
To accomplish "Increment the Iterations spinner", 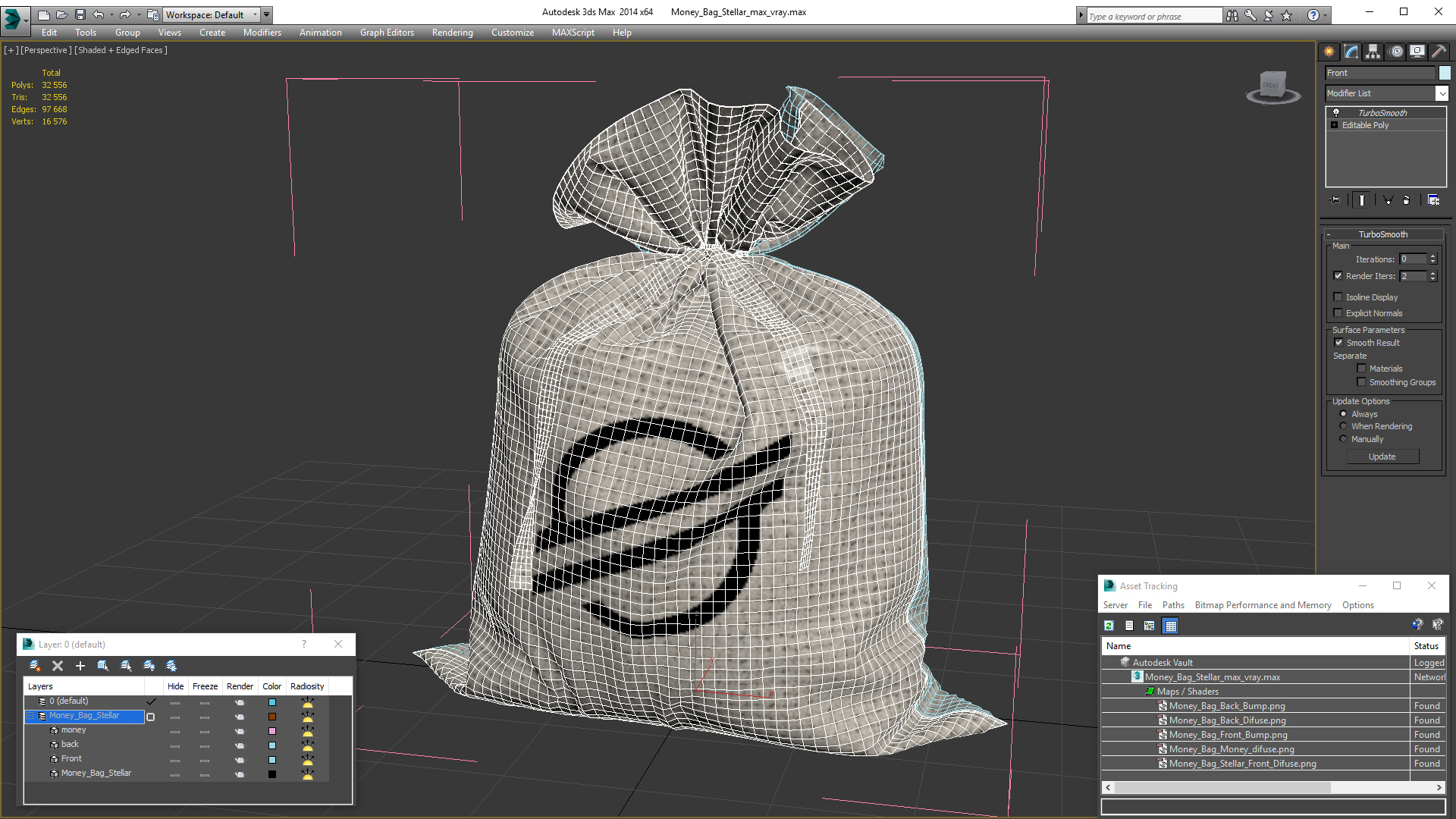I will coord(1433,256).
